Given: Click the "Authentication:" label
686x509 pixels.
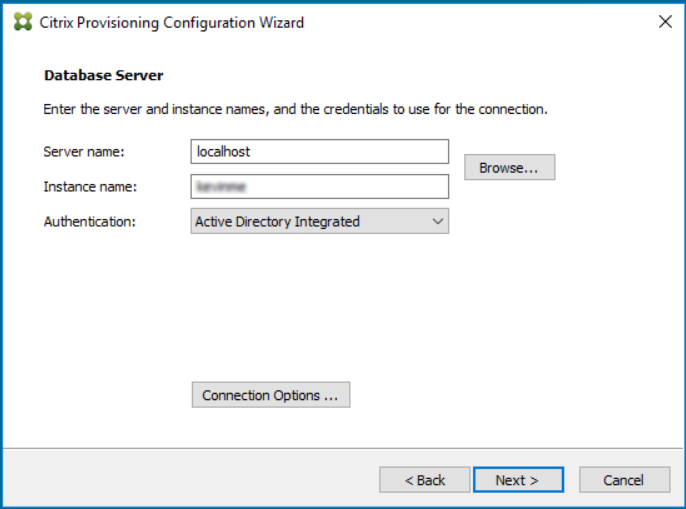Looking at the screenshot, I should [89, 222].
